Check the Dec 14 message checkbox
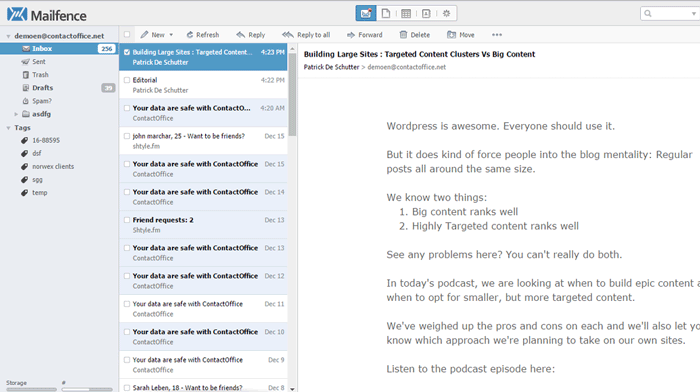The image size is (700, 392). pyautogui.click(x=127, y=192)
